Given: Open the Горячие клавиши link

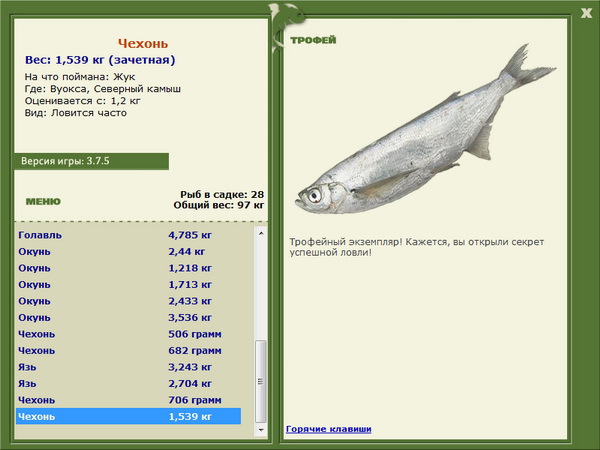Looking at the screenshot, I should [x=329, y=429].
